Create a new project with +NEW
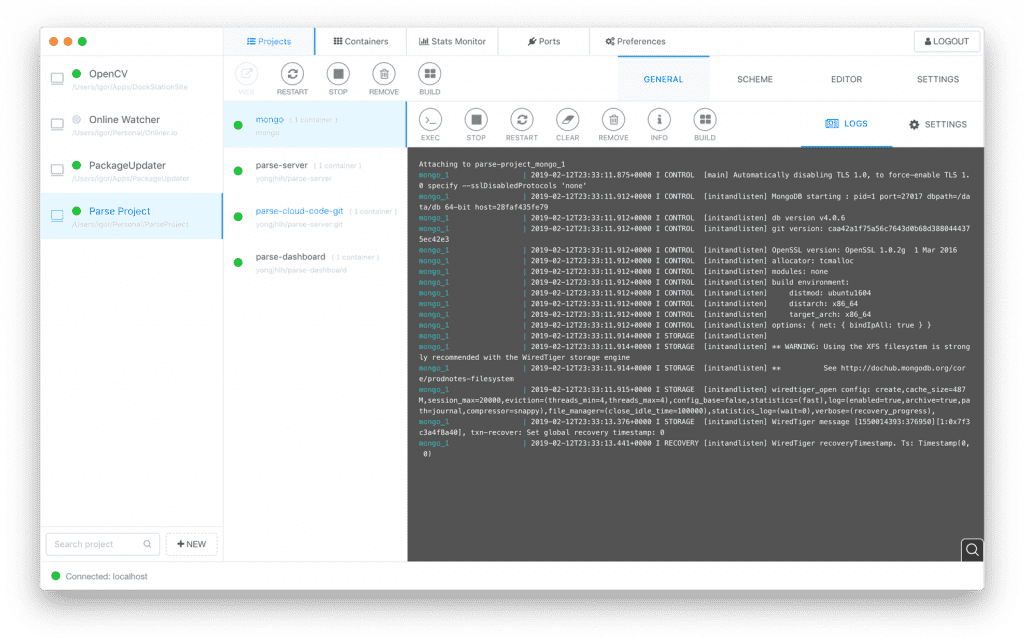 coord(191,543)
